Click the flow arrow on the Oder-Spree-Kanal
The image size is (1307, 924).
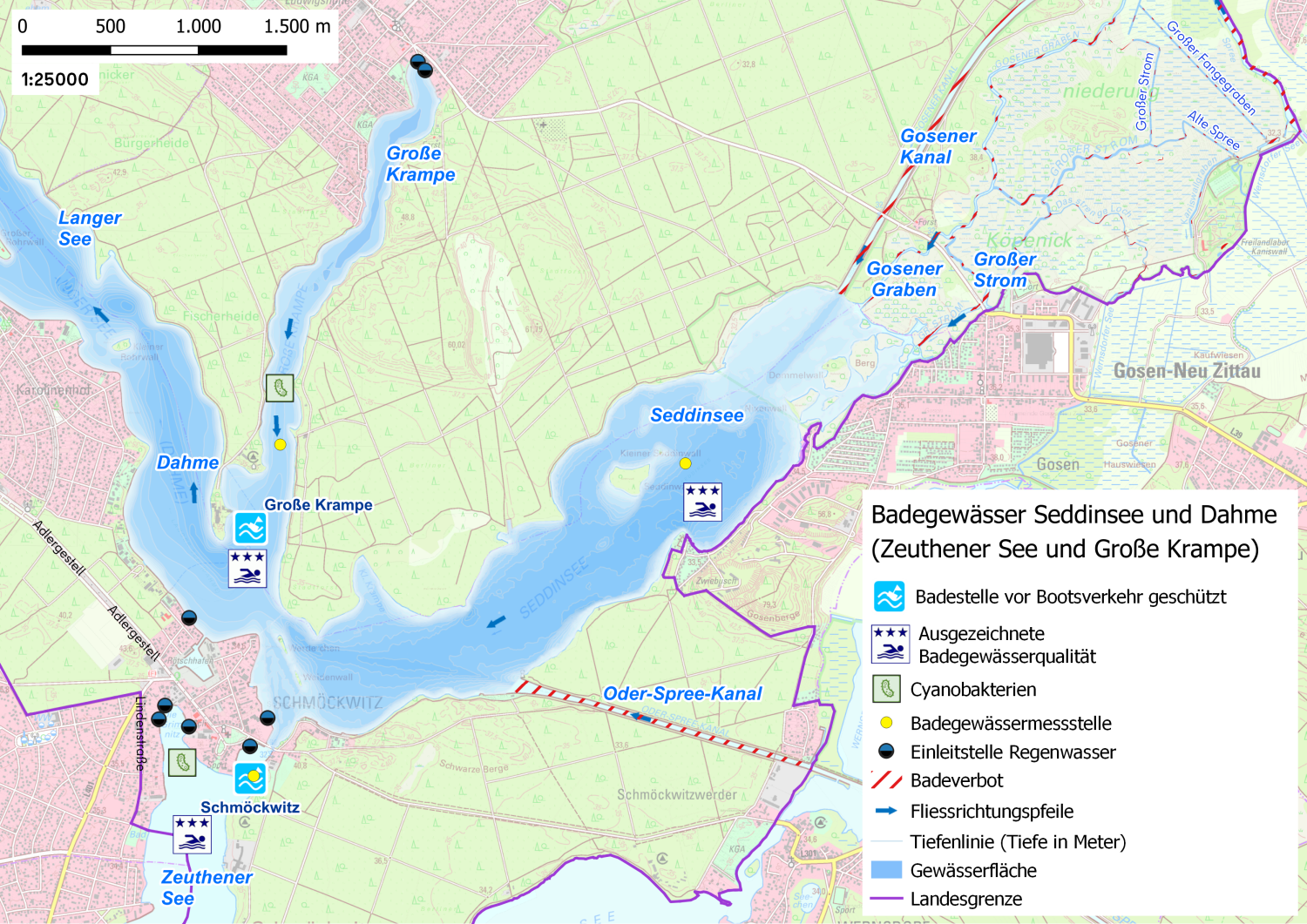click(x=640, y=717)
